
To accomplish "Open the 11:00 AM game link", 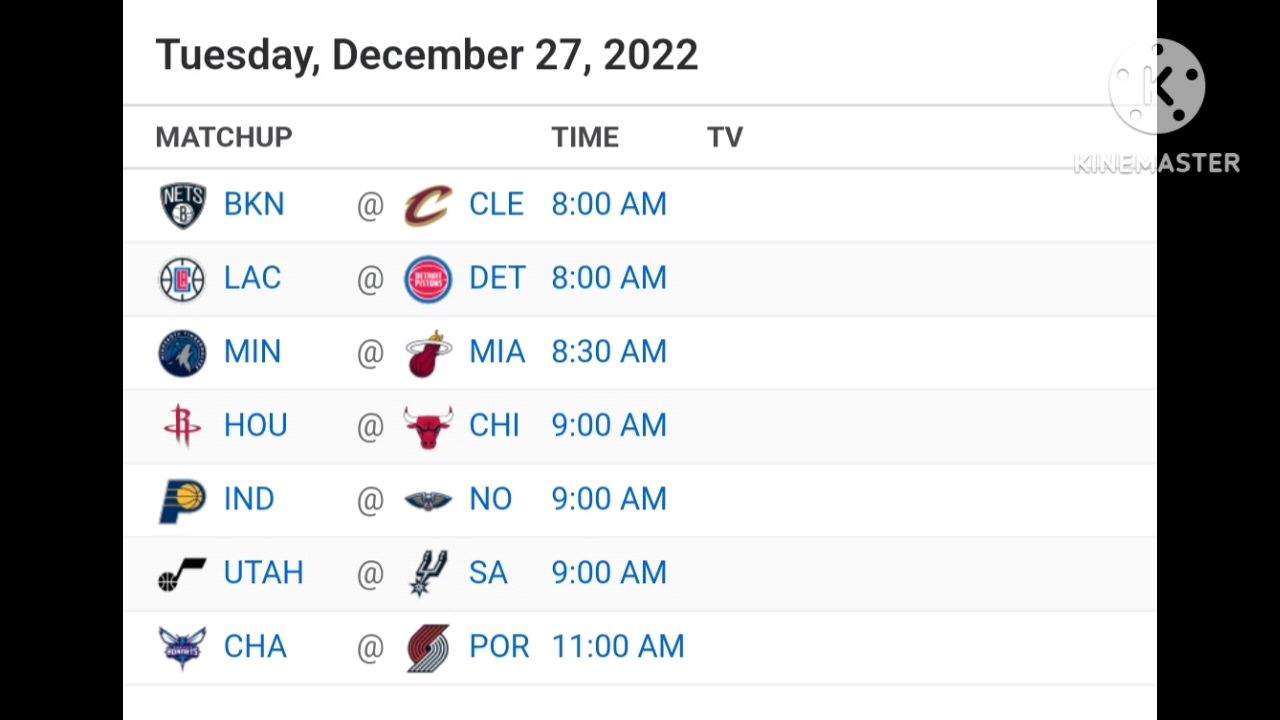I will pyautogui.click(x=618, y=647).
